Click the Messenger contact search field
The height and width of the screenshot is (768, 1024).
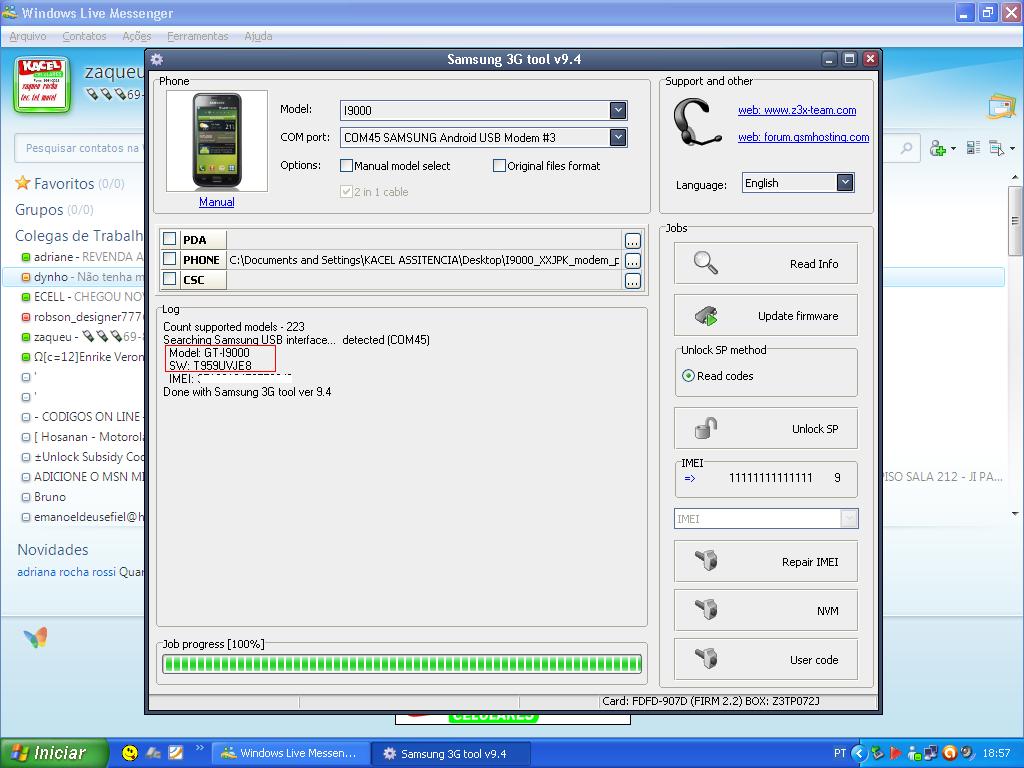[82, 148]
